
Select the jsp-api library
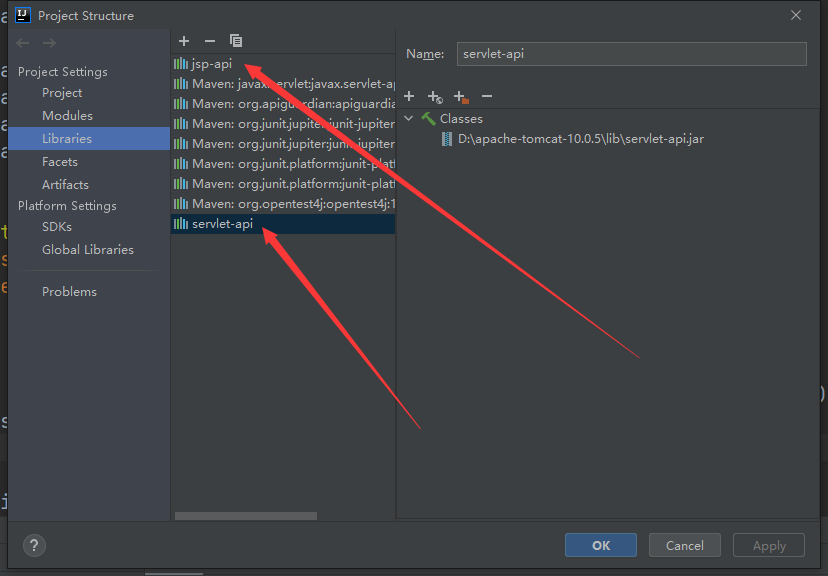tap(283, 64)
